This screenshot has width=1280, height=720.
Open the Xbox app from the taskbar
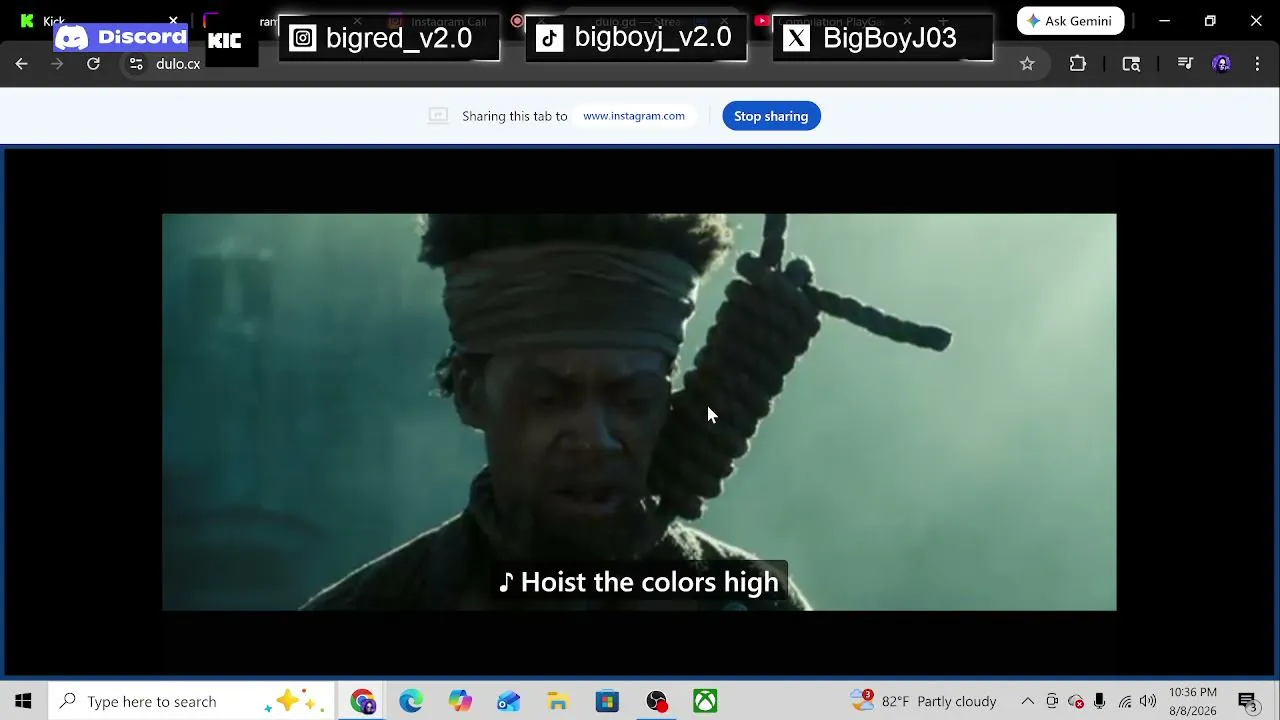pyautogui.click(x=705, y=701)
